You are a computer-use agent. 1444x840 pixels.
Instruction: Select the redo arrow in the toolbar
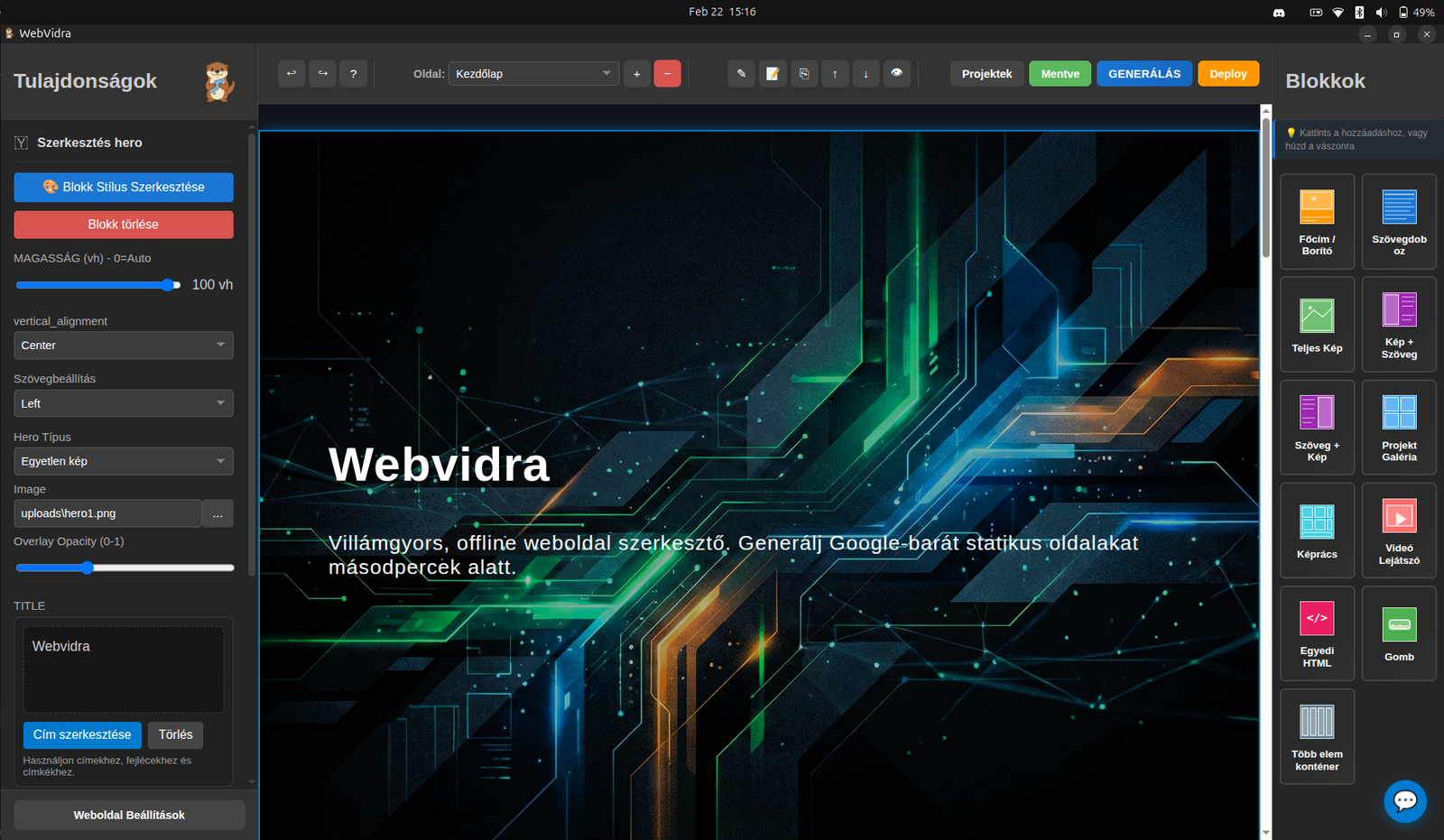click(x=322, y=73)
